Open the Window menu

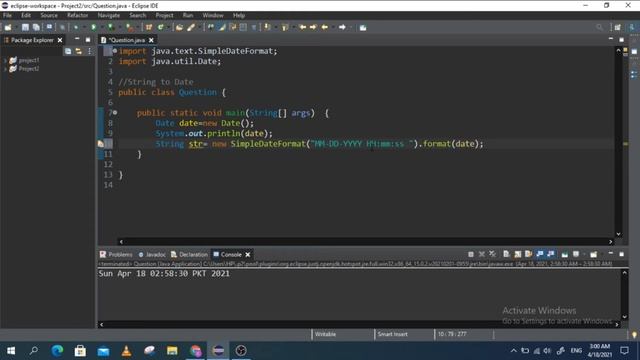click(x=213, y=15)
